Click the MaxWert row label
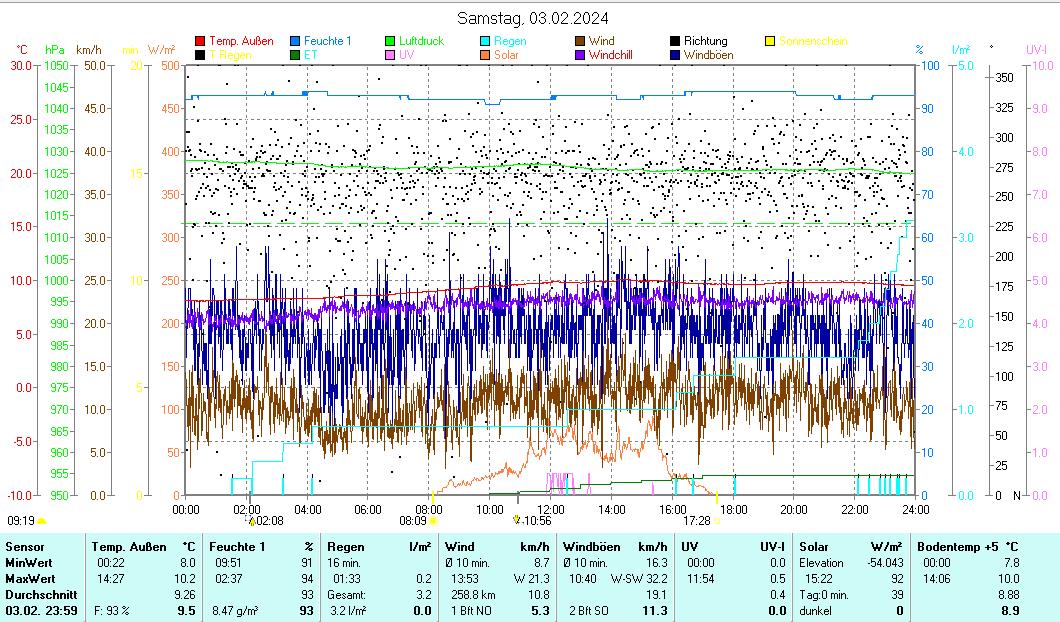The image size is (1060, 622). (30, 579)
